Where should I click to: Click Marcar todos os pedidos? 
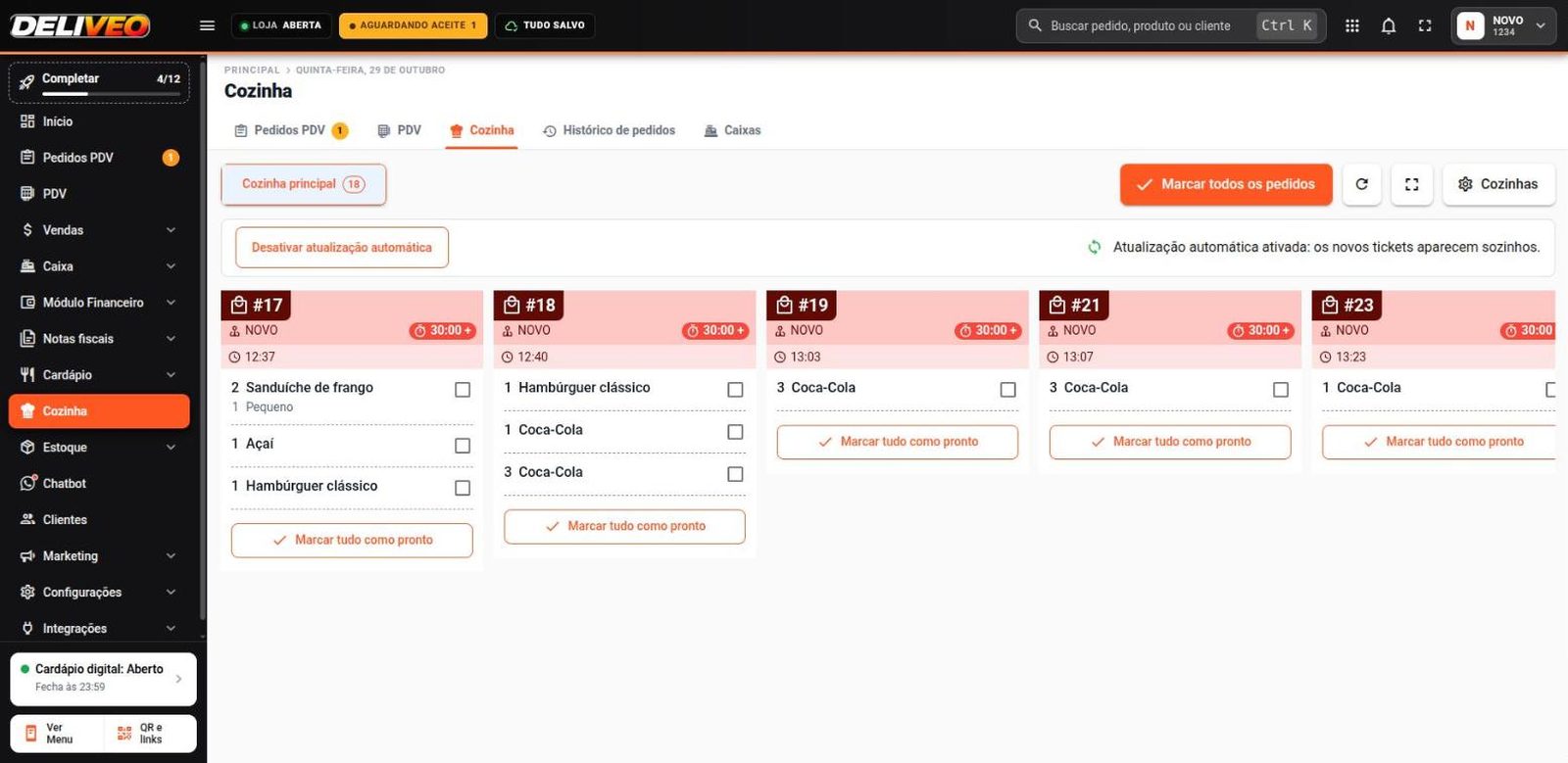point(1226,184)
